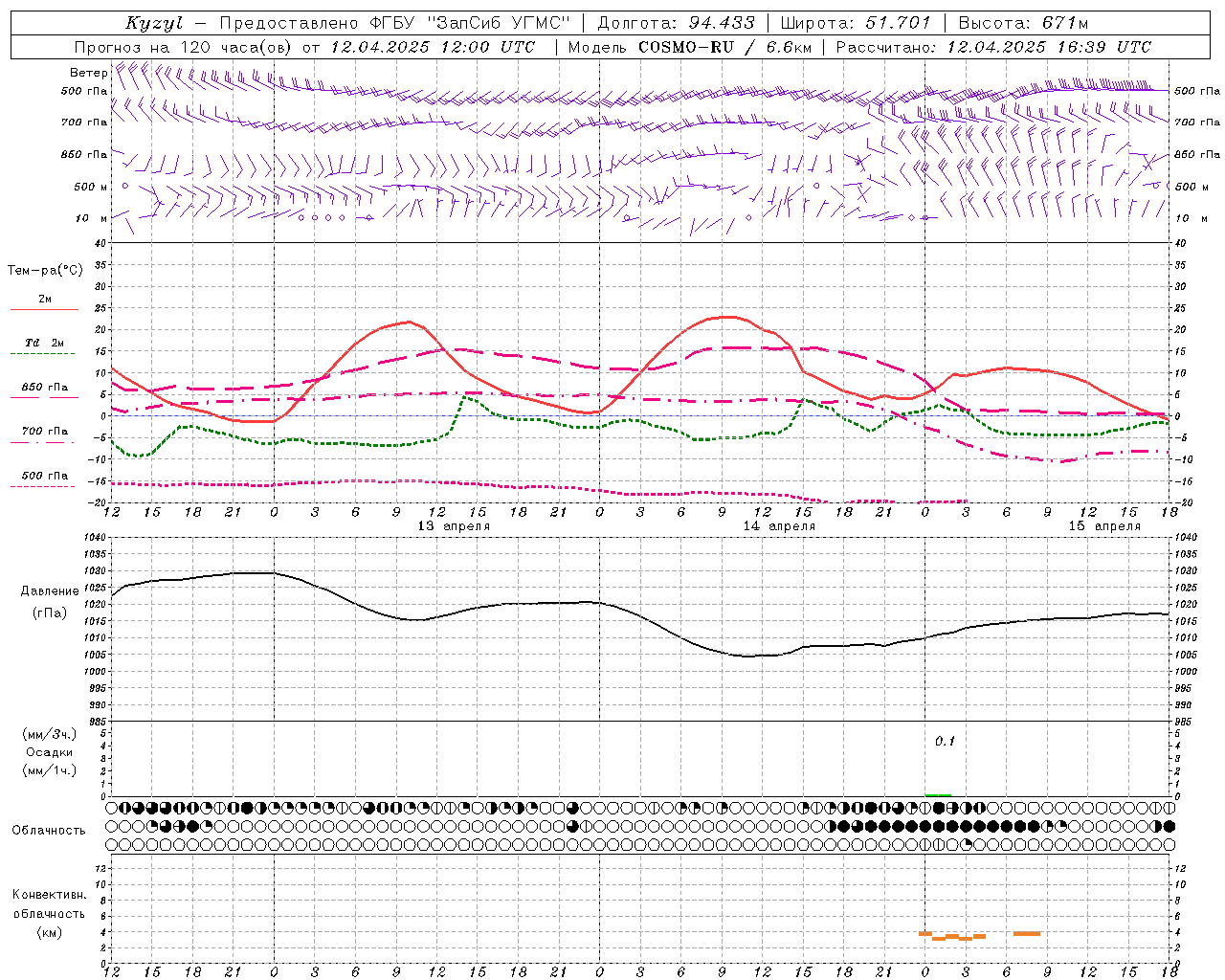Click the '850 гПа' temperature legend line sample
The height and width of the screenshot is (980, 1225).
pyautogui.click(x=44, y=398)
